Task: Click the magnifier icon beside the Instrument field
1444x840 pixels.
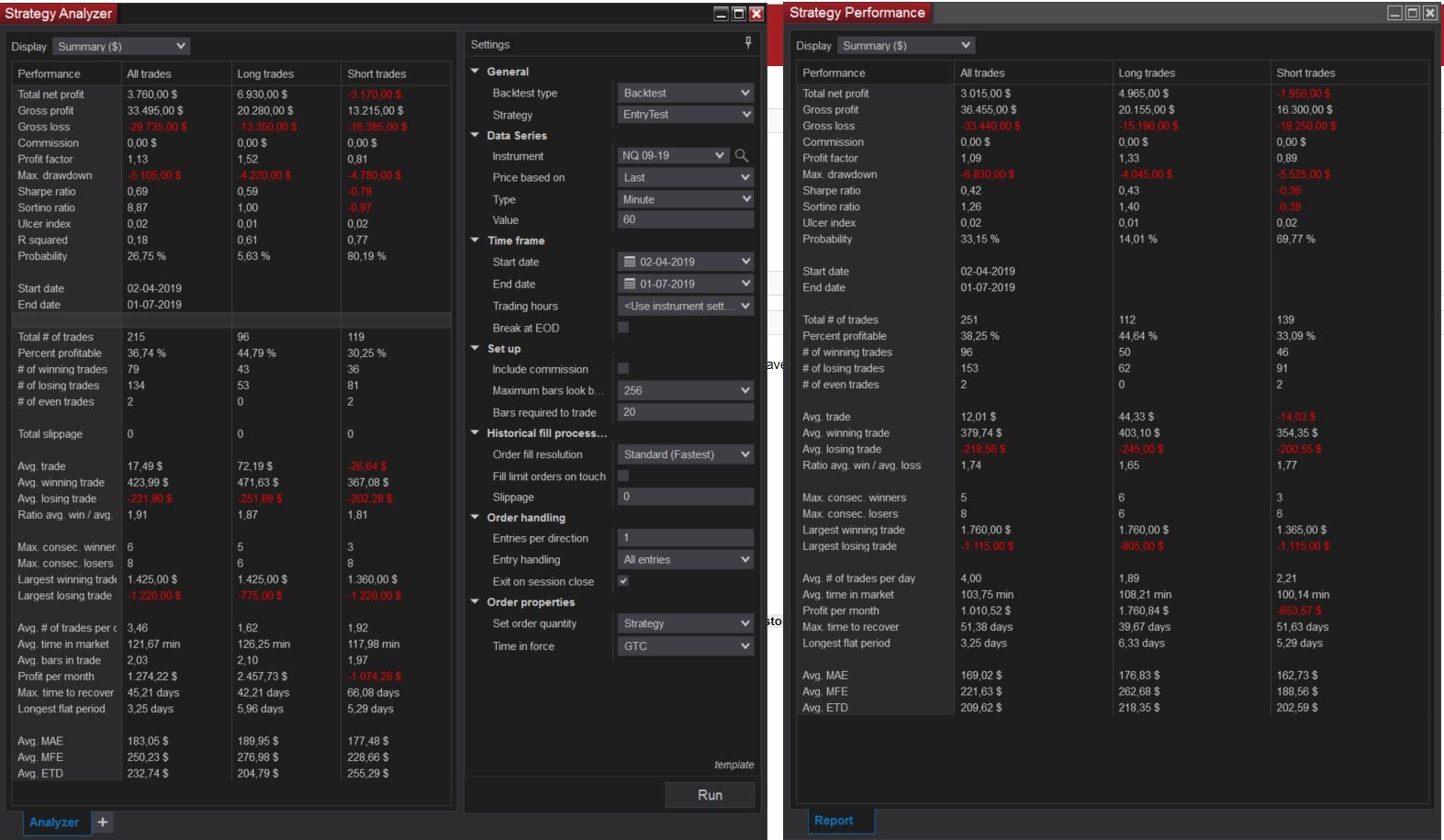Action: point(742,156)
